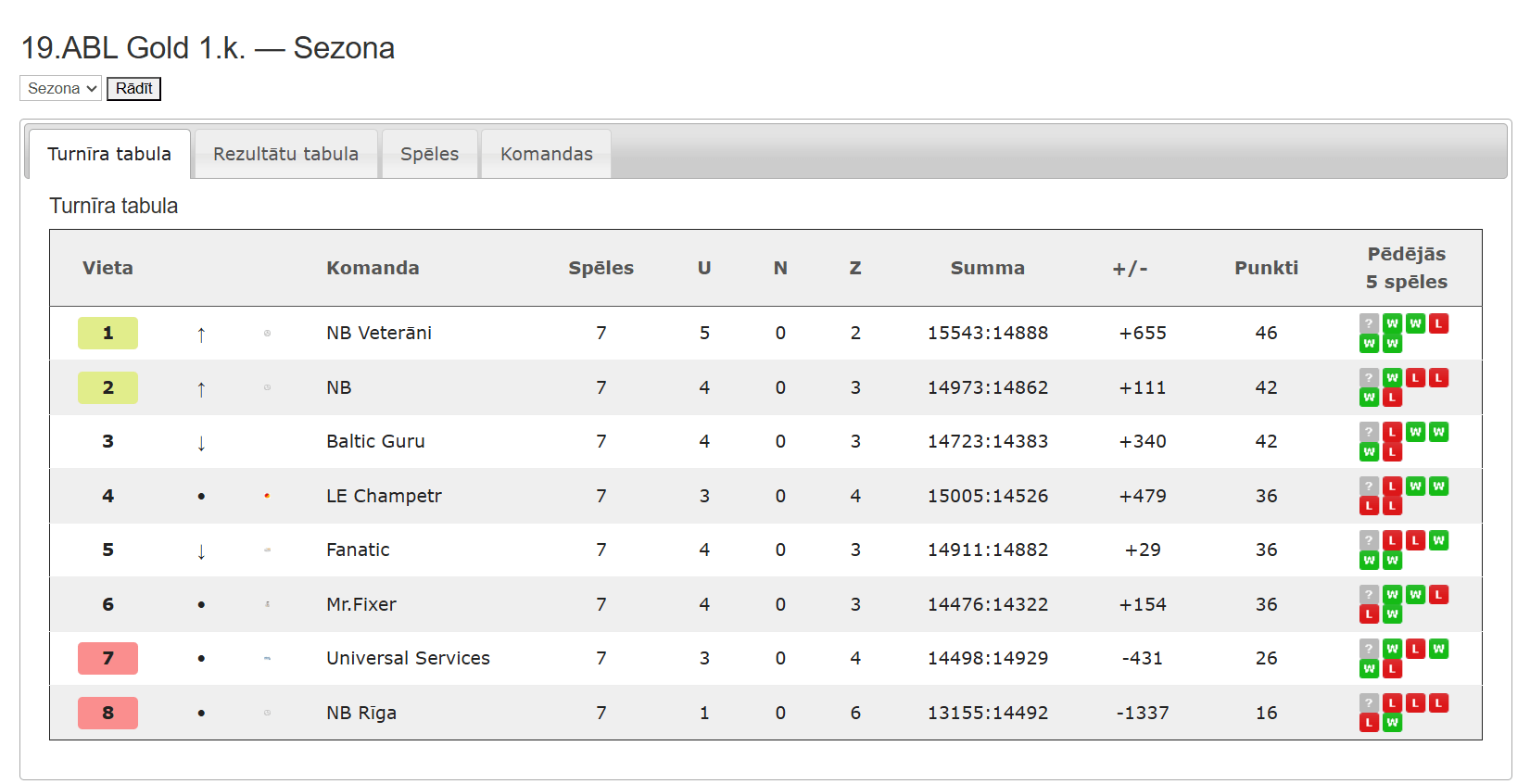Click the +/- column header
This screenshot has height=784, width=1530.
(1130, 268)
